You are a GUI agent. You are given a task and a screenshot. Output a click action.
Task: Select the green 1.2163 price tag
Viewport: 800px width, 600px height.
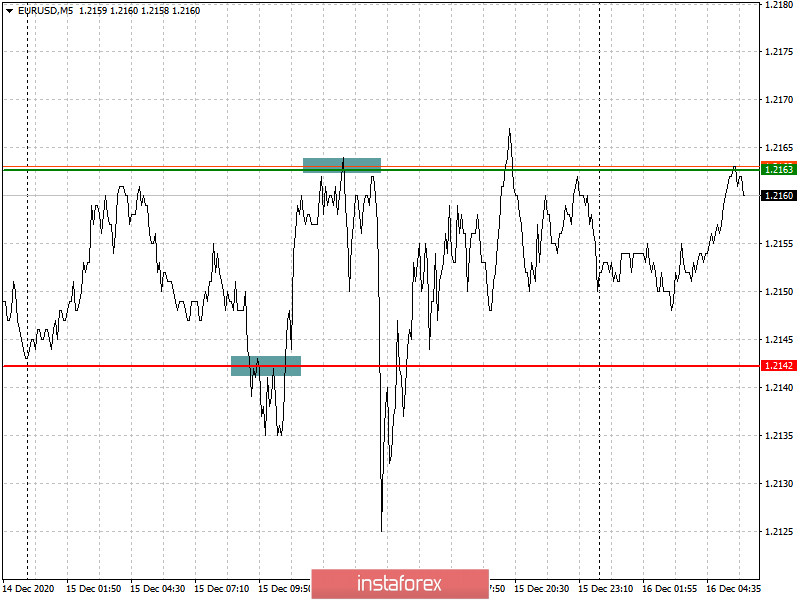pyautogui.click(x=779, y=169)
